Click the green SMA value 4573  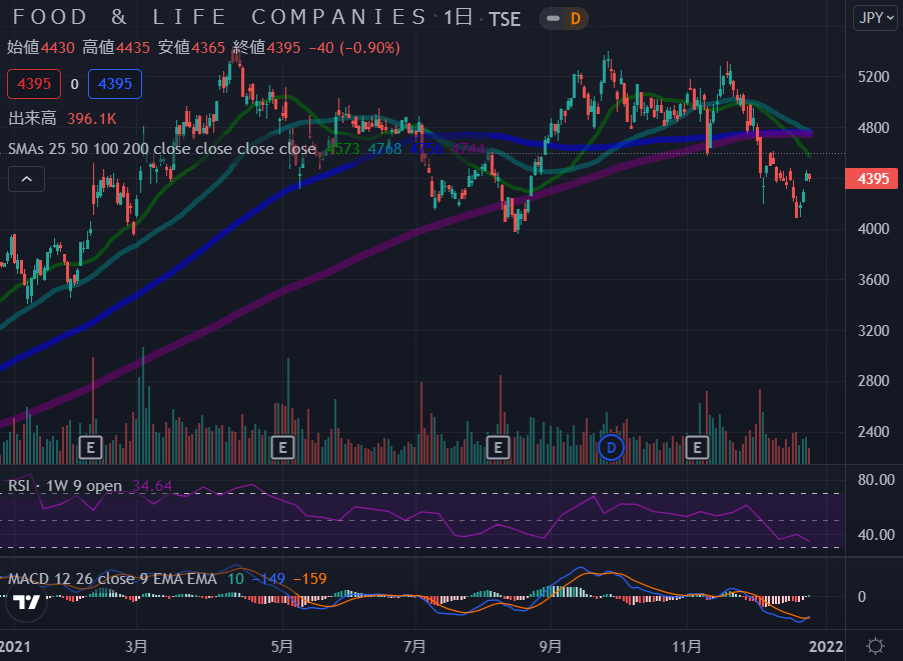[x=343, y=149]
